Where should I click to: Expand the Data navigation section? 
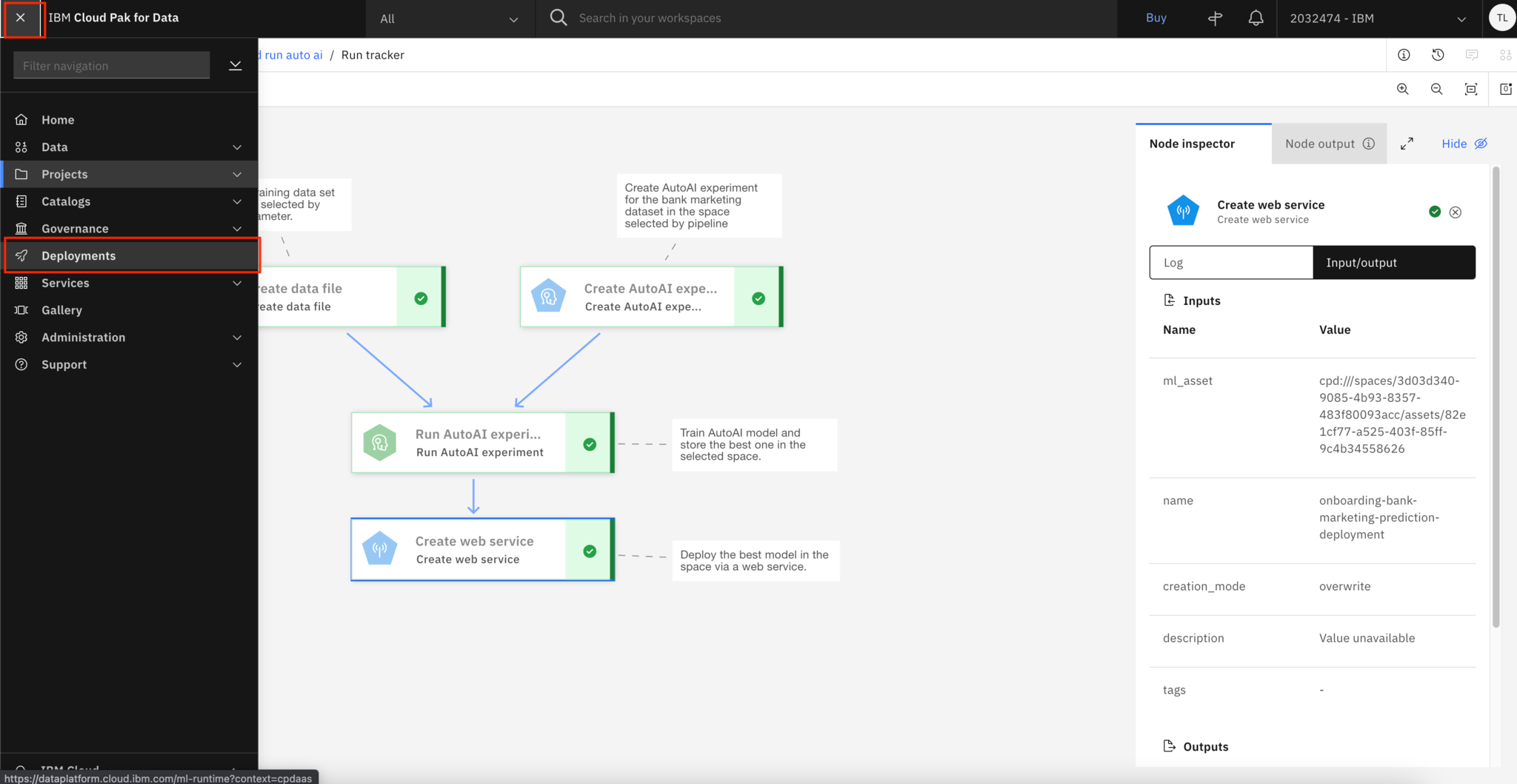pyautogui.click(x=237, y=147)
